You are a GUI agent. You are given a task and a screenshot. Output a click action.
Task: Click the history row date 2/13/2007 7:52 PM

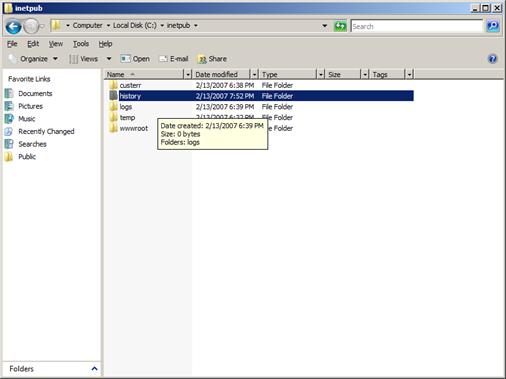pyautogui.click(x=225, y=96)
